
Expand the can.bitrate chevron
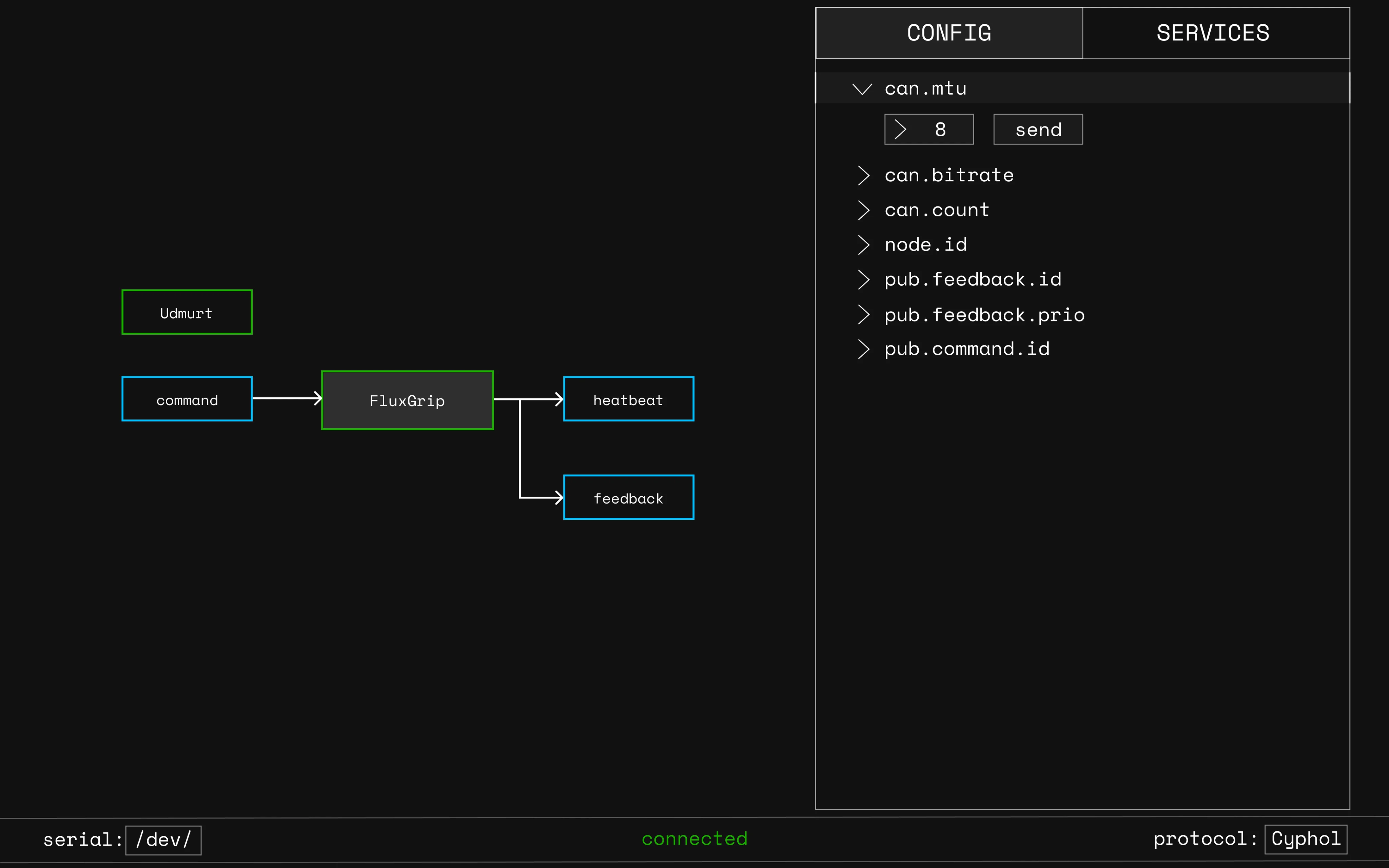(863, 176)
